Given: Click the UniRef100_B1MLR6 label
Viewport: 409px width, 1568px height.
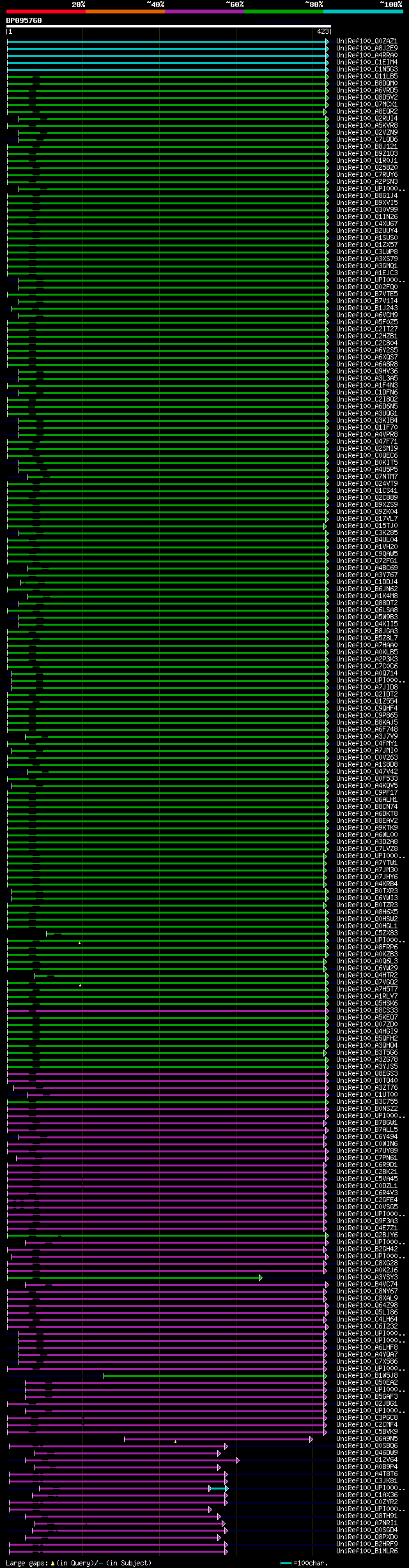Looking at the screenshot, I should [x=367, y=1551].
